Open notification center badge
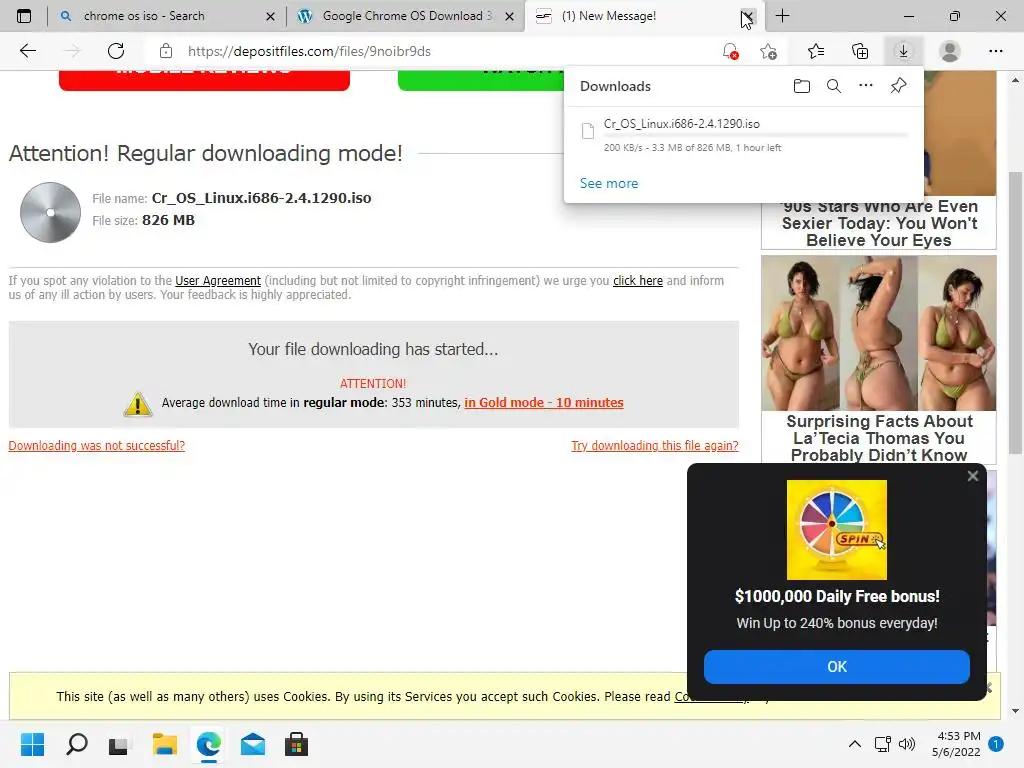 (995, 744)
